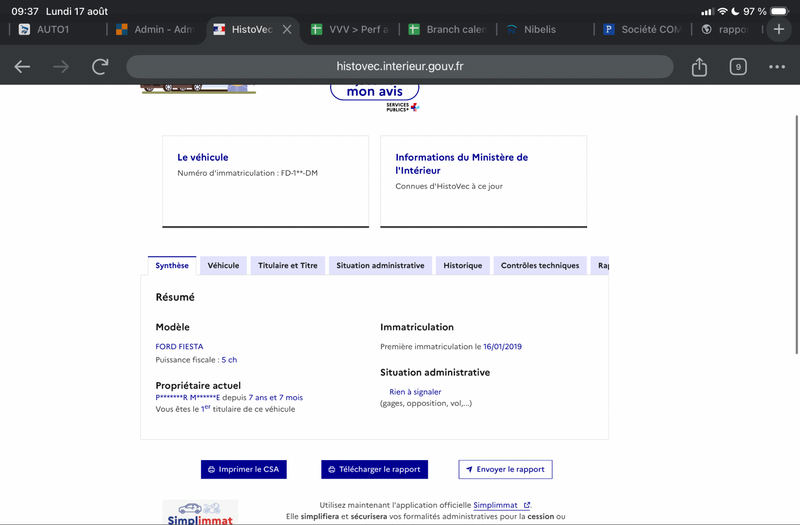The height and width of the screenshot is (525, 800).
Task: Open the tab overview showing 9 tabs
Action: [738, 67]
